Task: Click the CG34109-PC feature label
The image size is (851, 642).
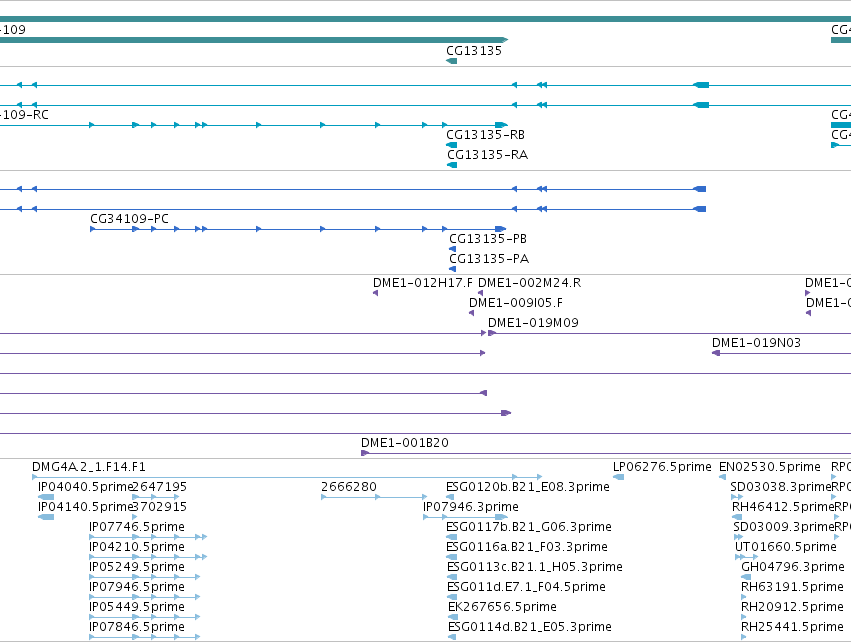Action: [129, 219]
